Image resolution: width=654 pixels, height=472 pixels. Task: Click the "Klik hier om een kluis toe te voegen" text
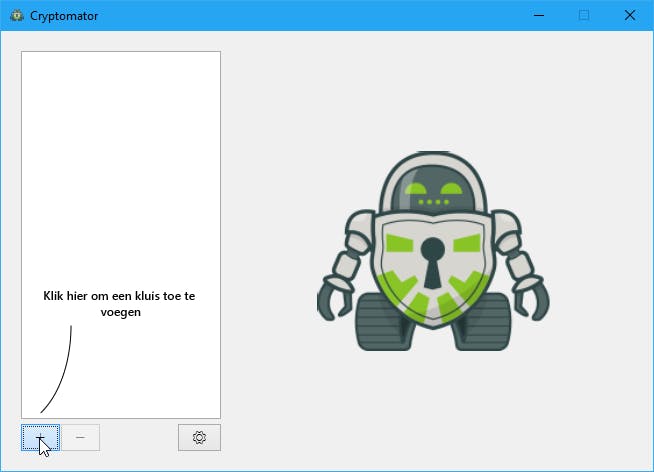[120, 304]
